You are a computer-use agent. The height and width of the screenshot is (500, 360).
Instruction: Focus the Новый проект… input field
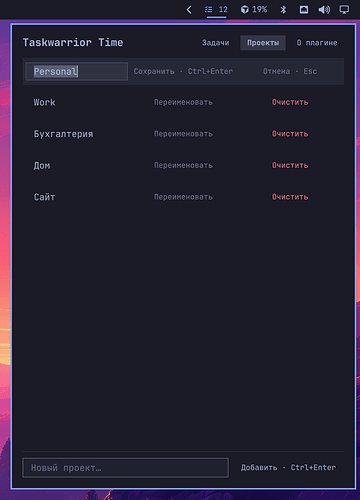(x=126, y=468)
